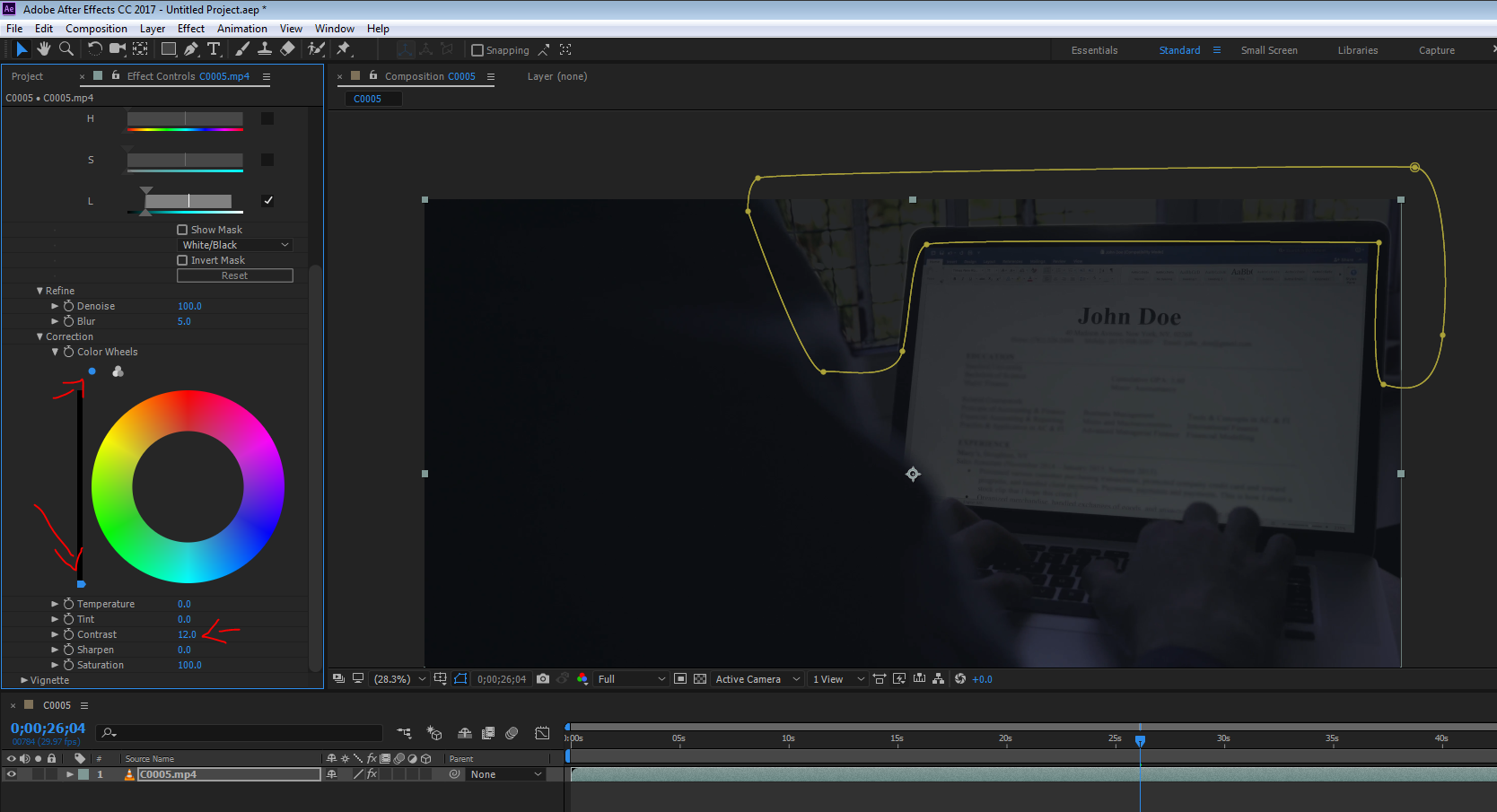Expand the Vignette section

tap(24, 680)
